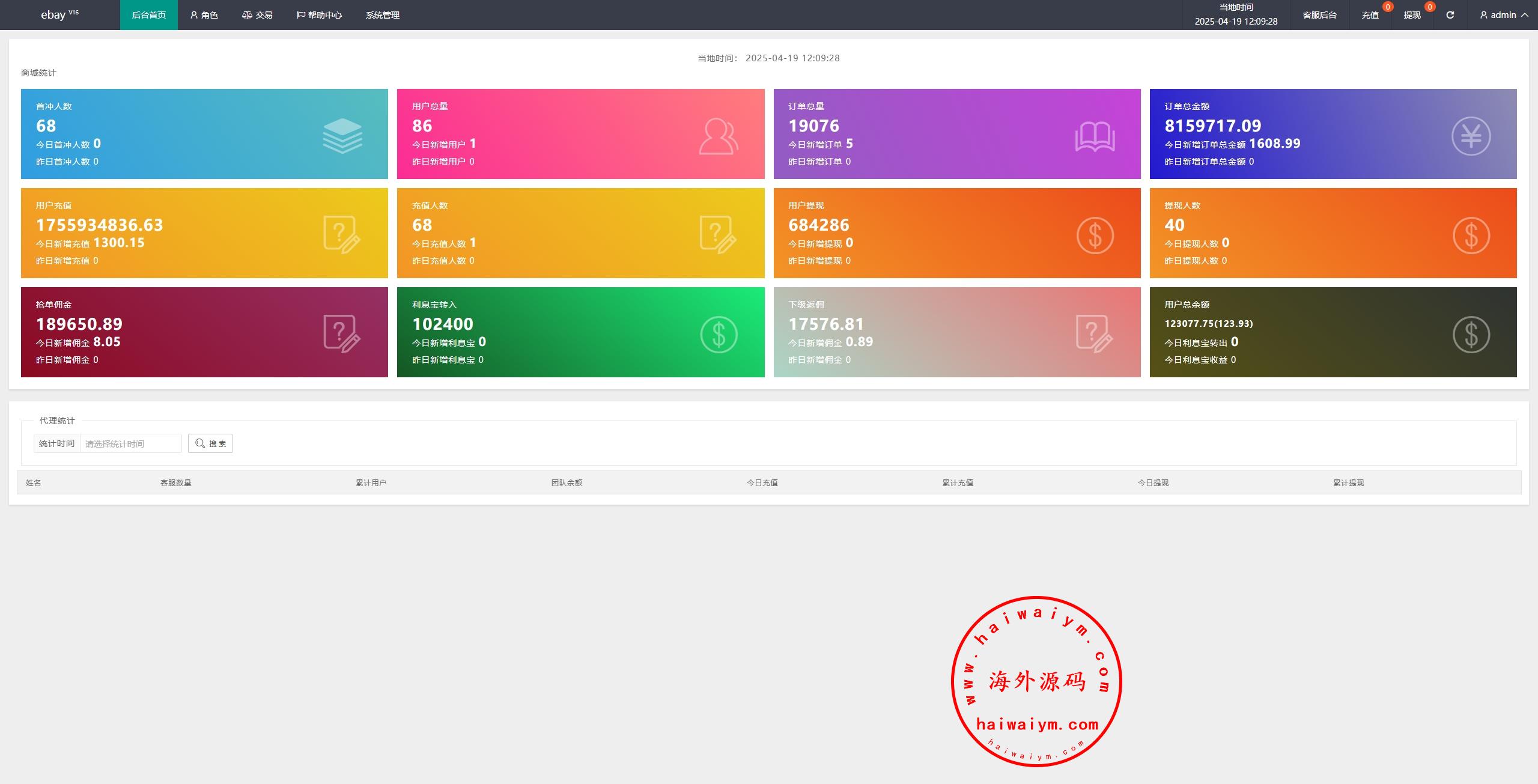Click the dollar icon on 用户总余额 card
Image resolution: width=1538 pixels, height=784 pixels.
[1471, 334]
